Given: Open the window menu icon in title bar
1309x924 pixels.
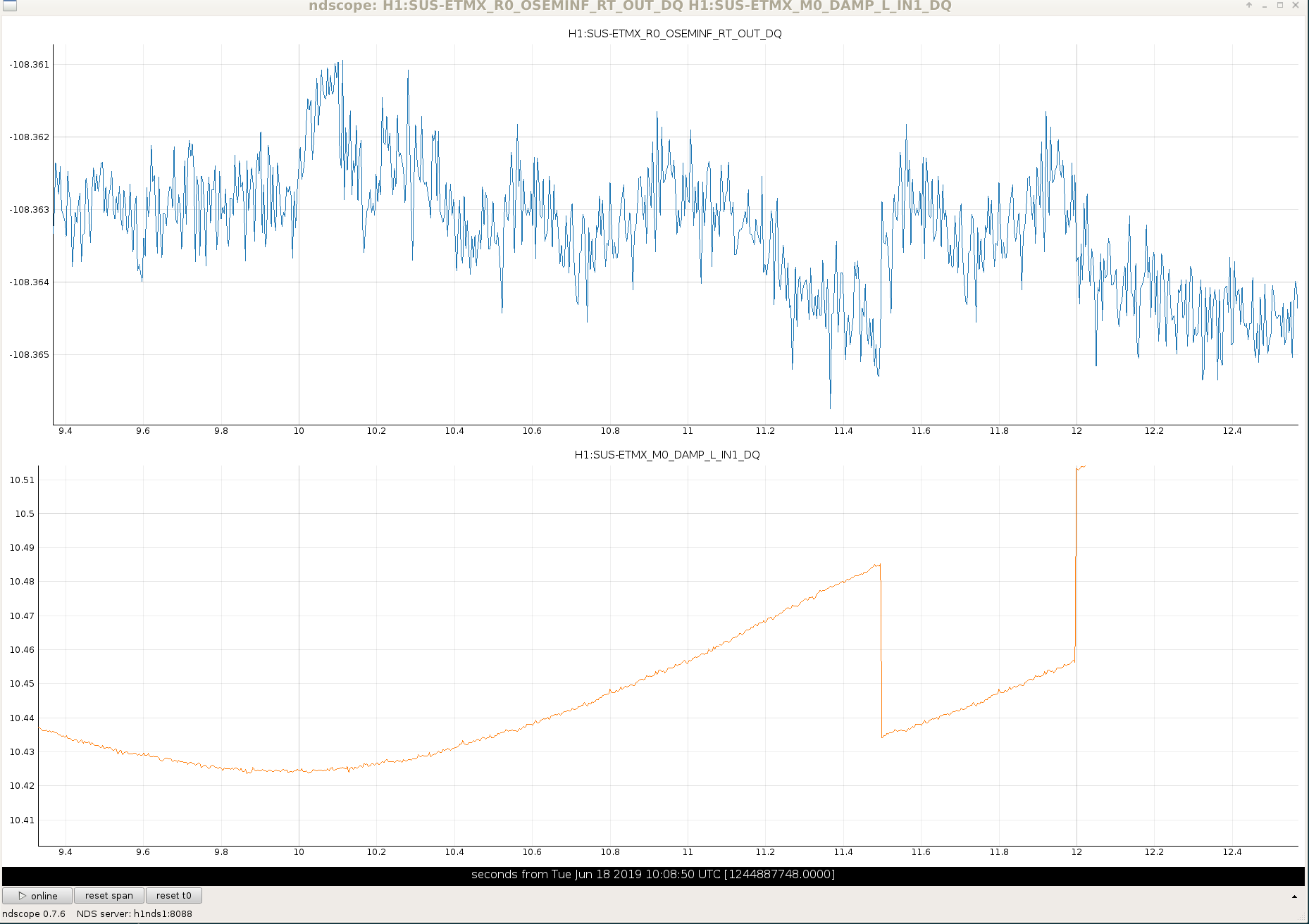Looking at the screenshot, I should (x=9, y=6).
